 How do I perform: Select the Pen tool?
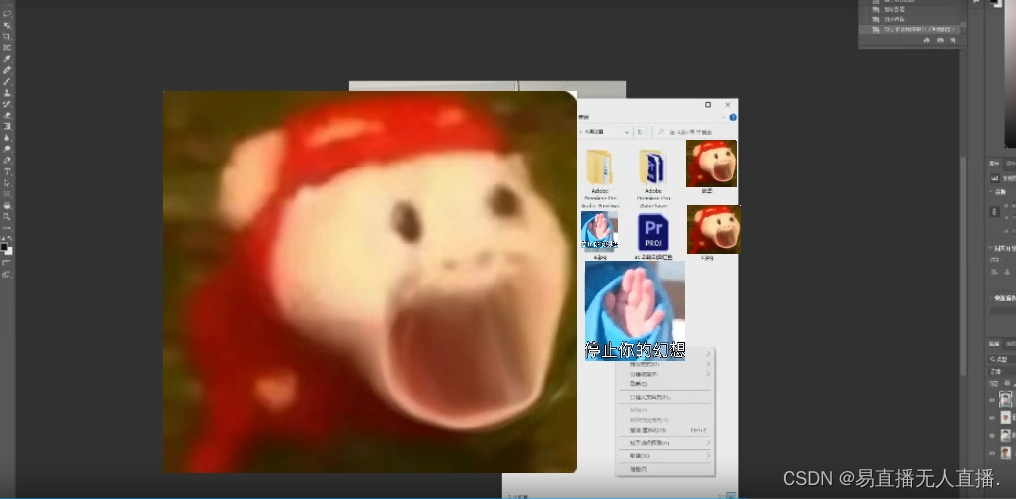(x=7, y=160)
